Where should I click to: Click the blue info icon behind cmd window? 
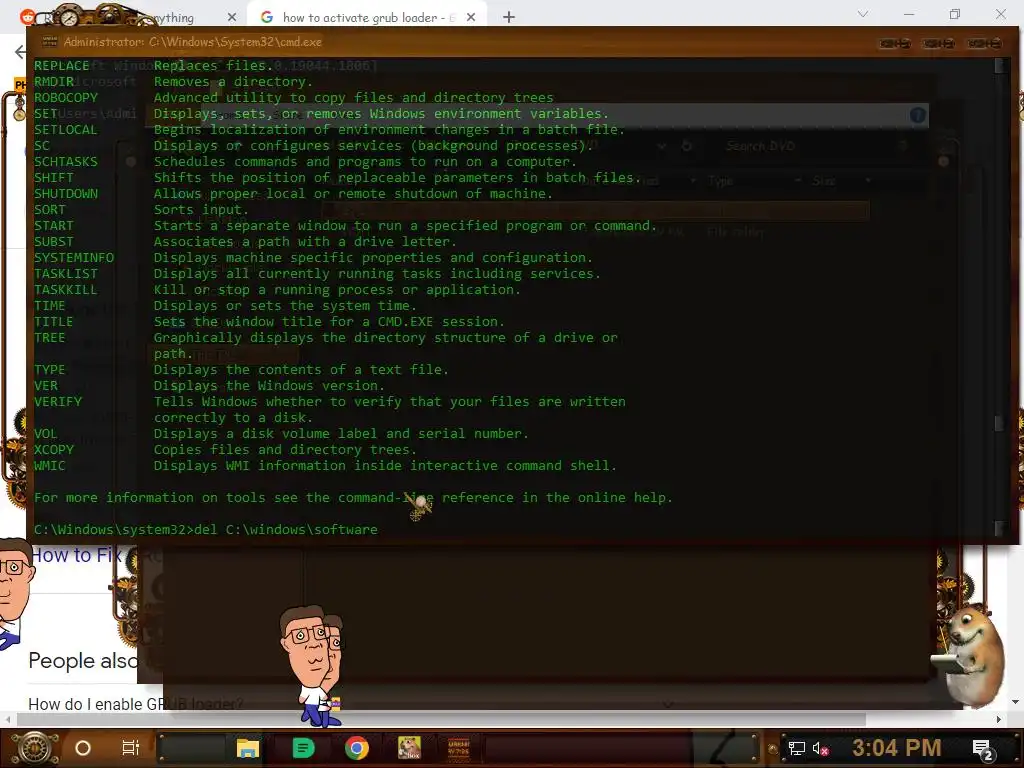click(x=918, y=116)
